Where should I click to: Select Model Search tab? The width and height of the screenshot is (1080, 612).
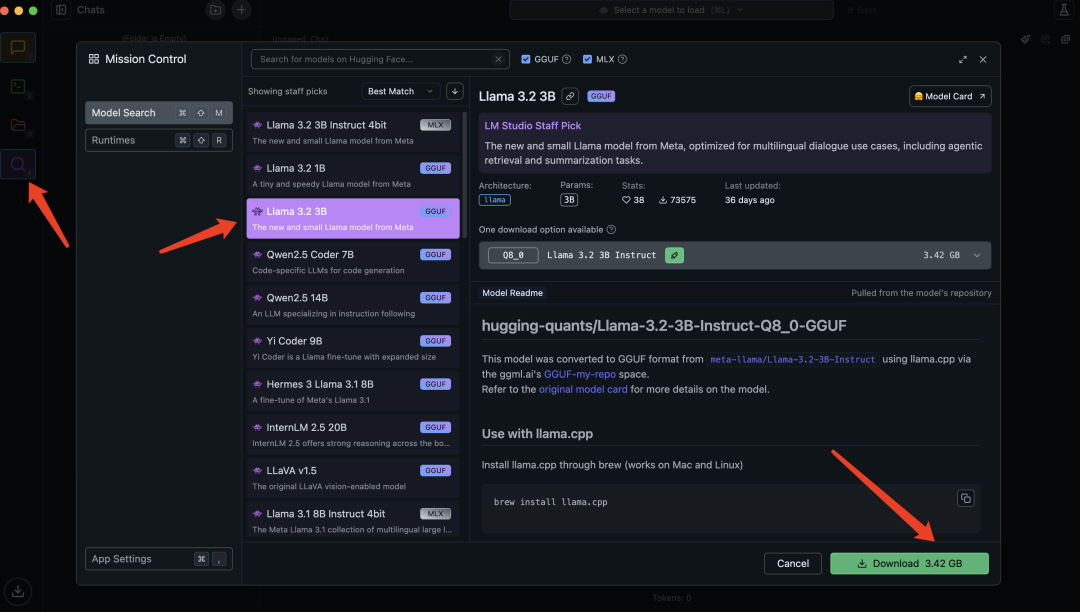[x=158, y=113]
